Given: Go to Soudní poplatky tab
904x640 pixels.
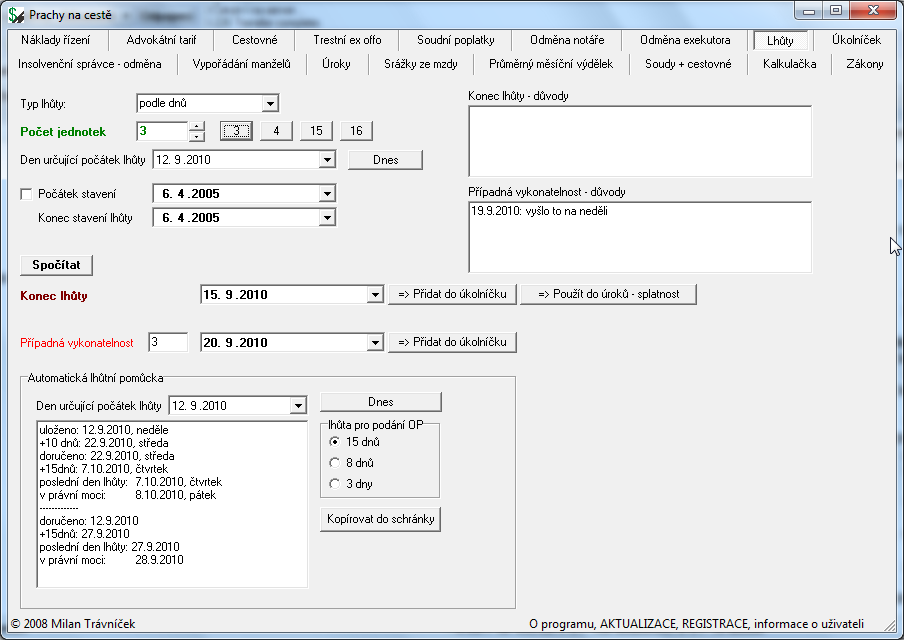Looking at the screenshot, I should tap(455, 40).
